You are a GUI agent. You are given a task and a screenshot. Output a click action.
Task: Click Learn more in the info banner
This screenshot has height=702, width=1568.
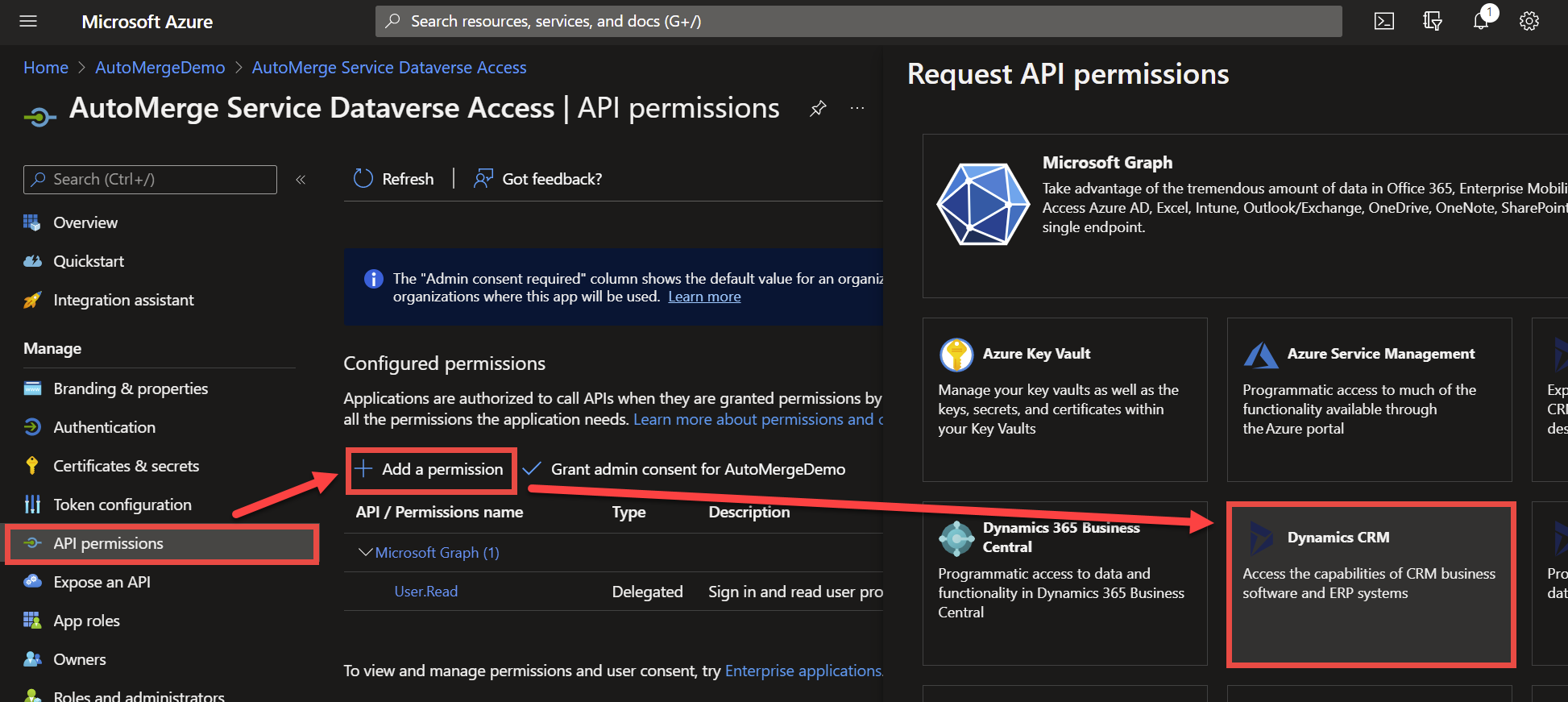coord(704,297)
